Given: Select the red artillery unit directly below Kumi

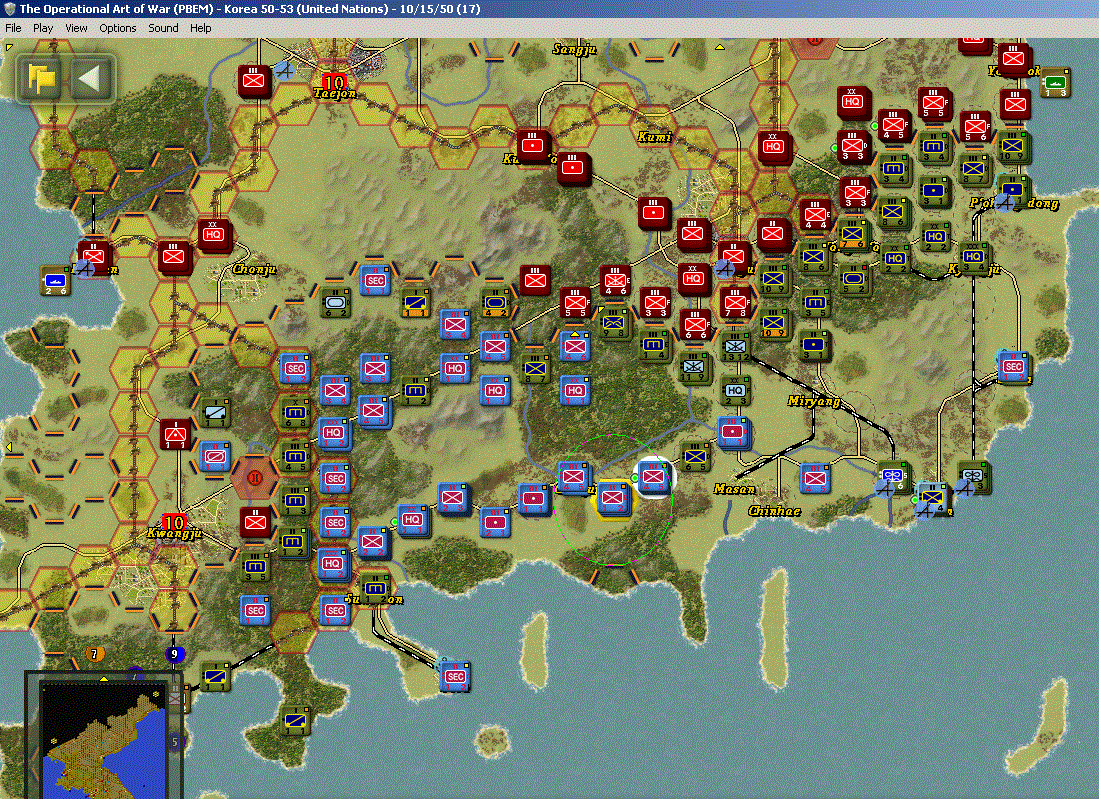Looking at the screenshot, I should point(654,213).
